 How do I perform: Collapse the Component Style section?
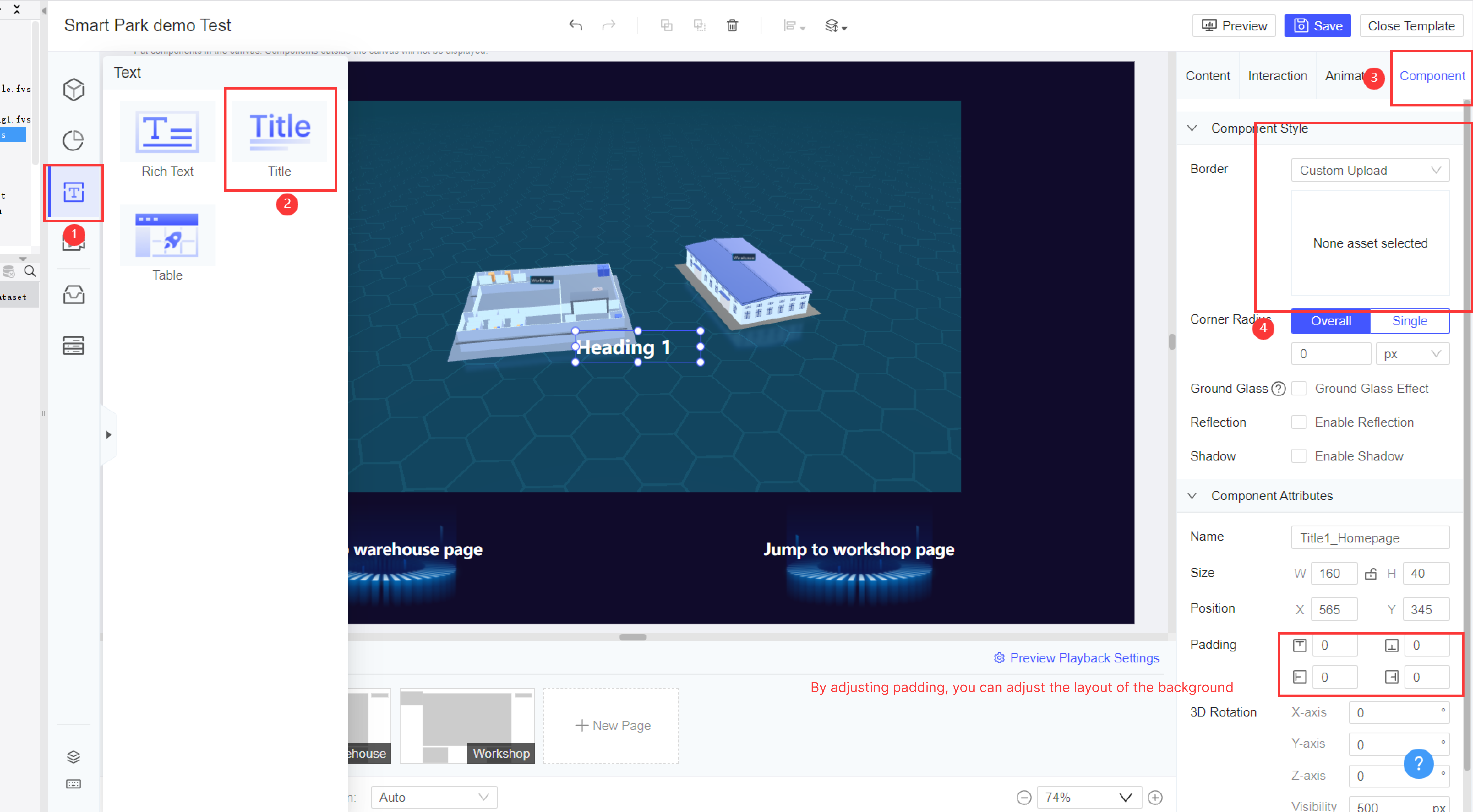point(1192,128)
